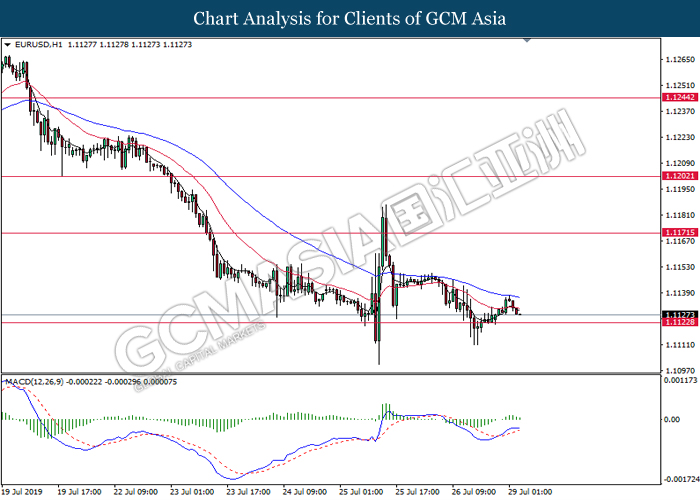The height and width of the screenshot is (500, 700).
Task: Click the 19 Jul 2019 date label
Action: tap(22, 492)
